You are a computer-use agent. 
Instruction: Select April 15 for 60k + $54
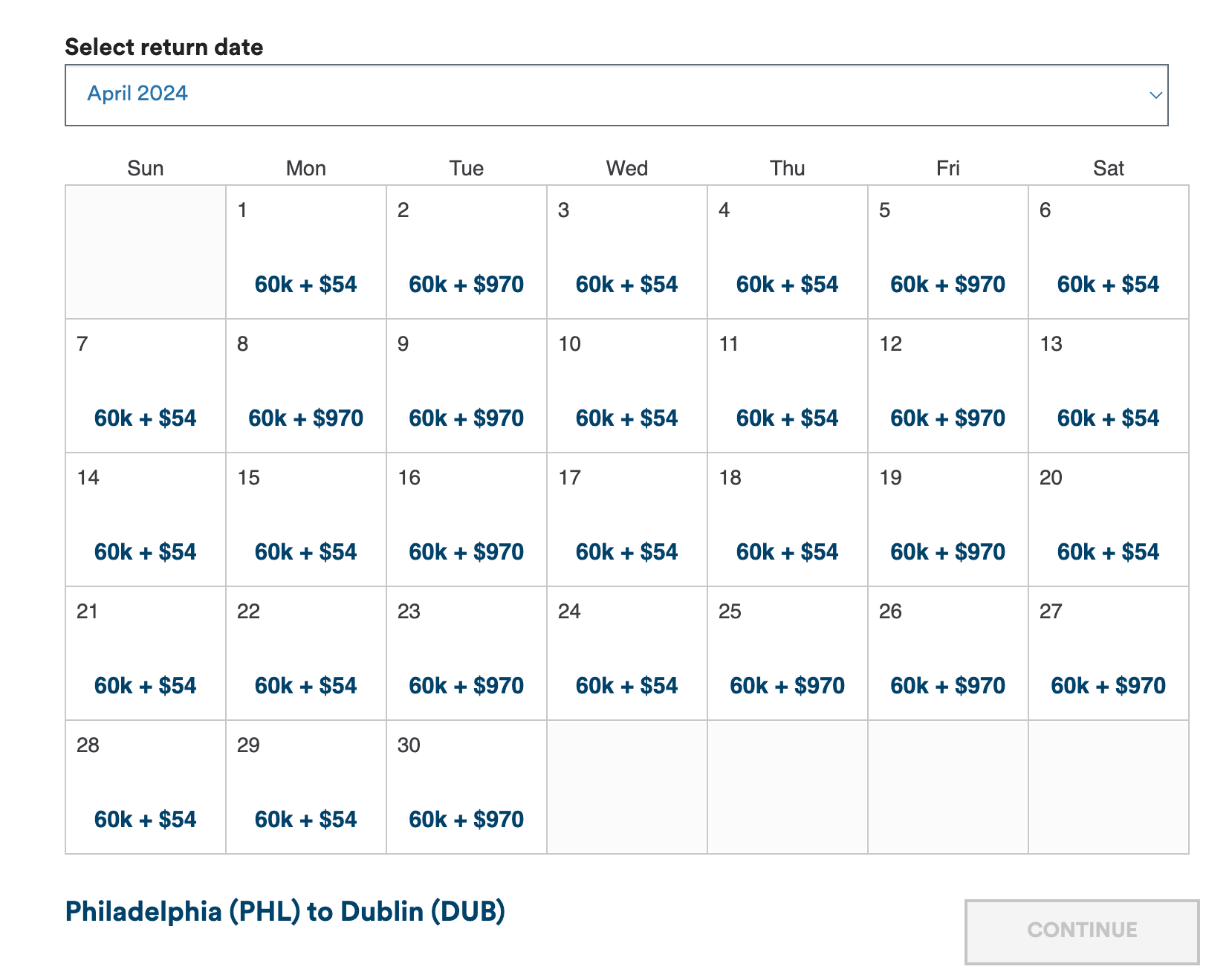click(305, 551)
